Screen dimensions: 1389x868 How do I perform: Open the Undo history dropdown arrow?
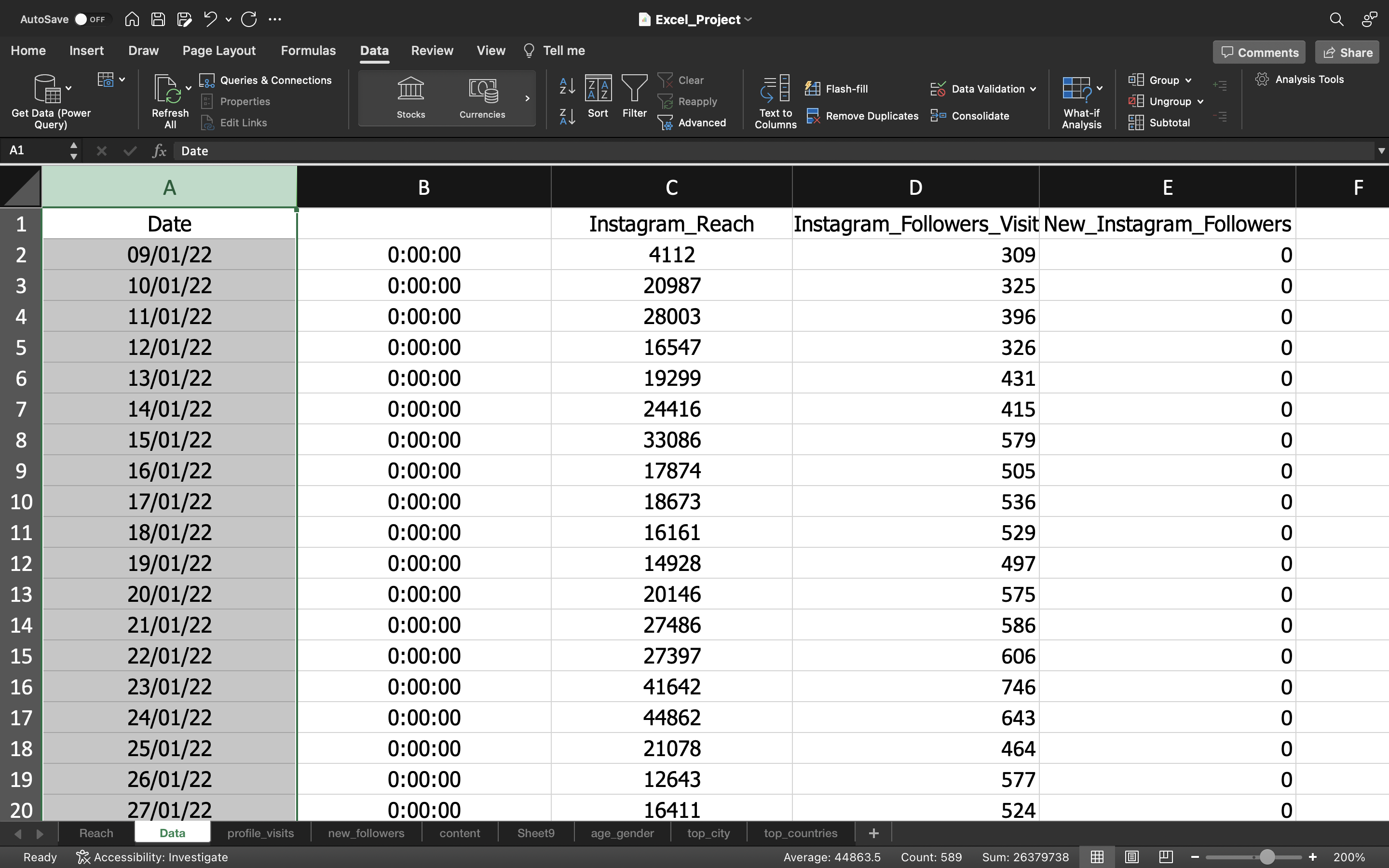(229, 19)
